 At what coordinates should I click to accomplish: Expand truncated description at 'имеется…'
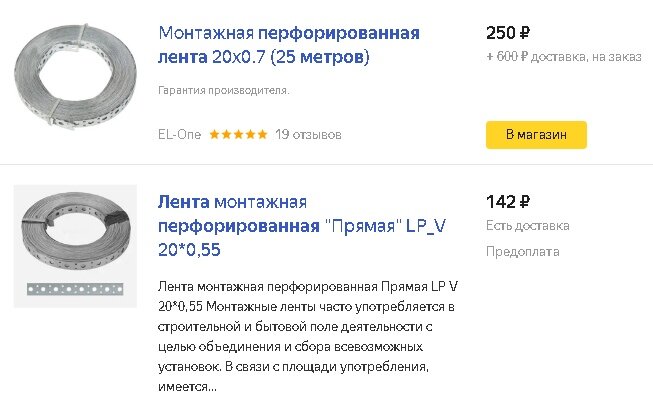(x=187, y=387)
